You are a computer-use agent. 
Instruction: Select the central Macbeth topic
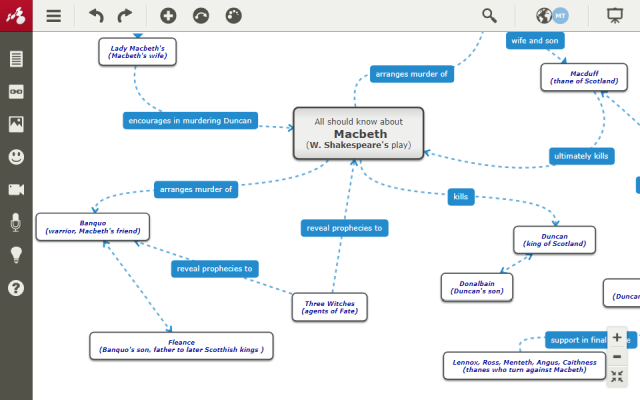pyautogui.click(x=358, y=133)
